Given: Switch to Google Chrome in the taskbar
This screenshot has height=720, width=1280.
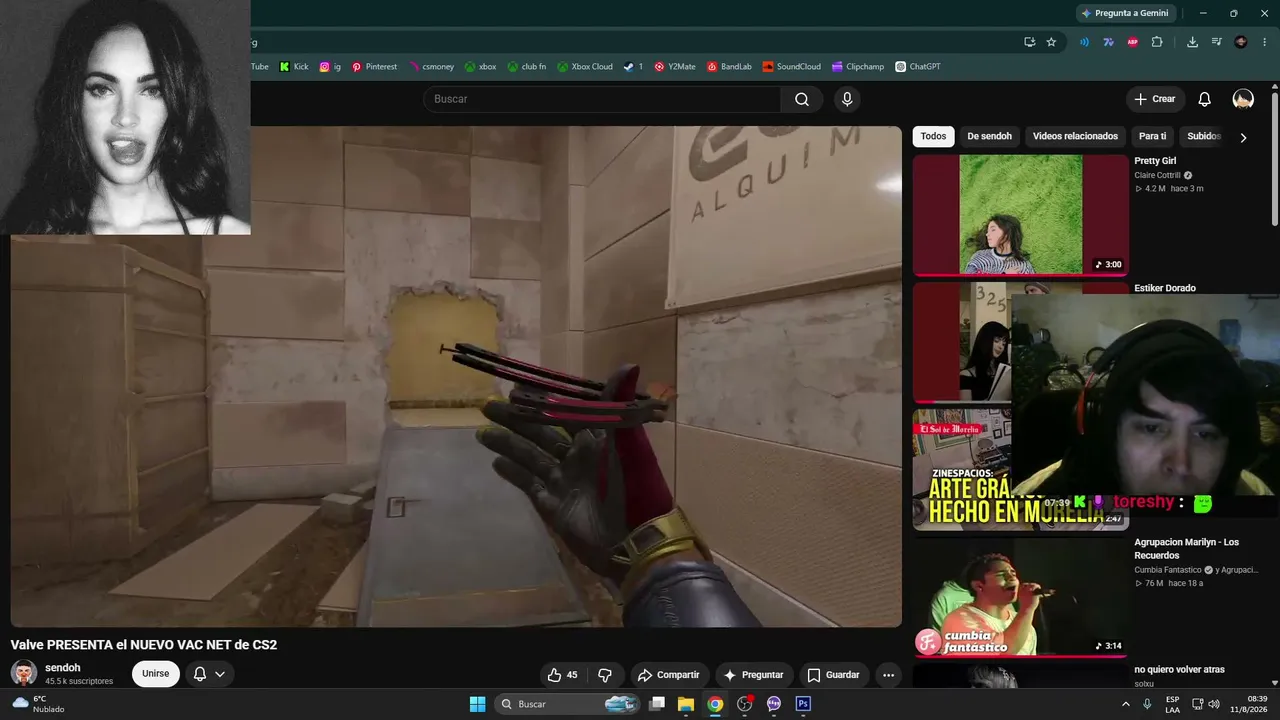Looking at the screenshot, I should [715, 704].
